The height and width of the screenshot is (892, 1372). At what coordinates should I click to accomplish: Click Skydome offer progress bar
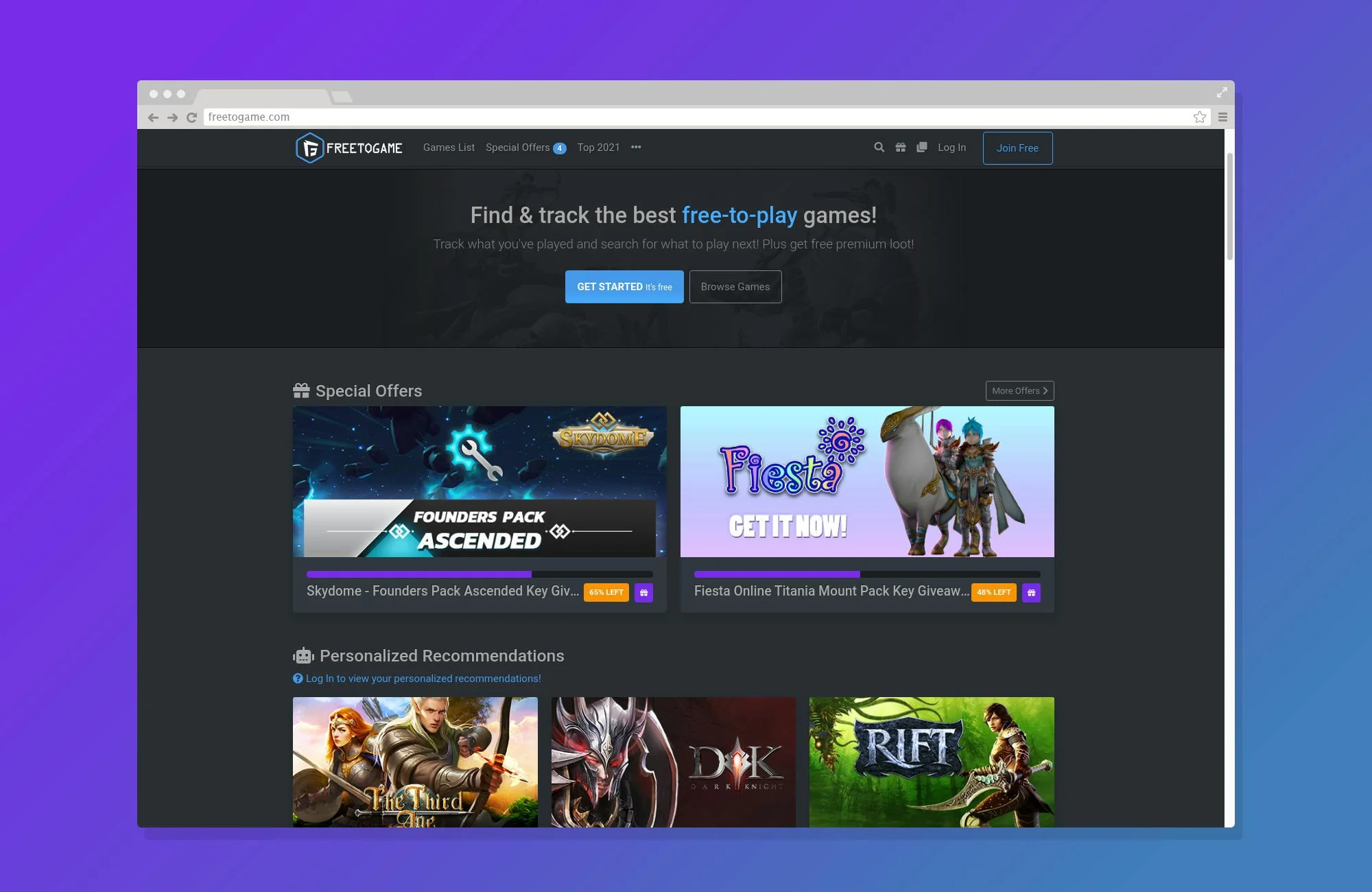480,574
